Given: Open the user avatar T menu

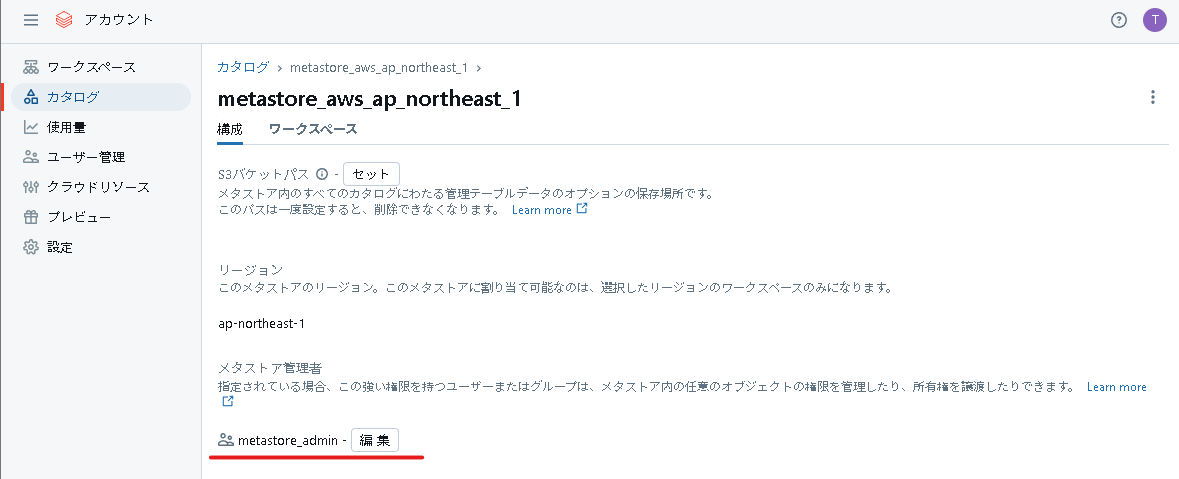Looking at the screenshot, I should pyautogui.click(x=1154, y=20).
